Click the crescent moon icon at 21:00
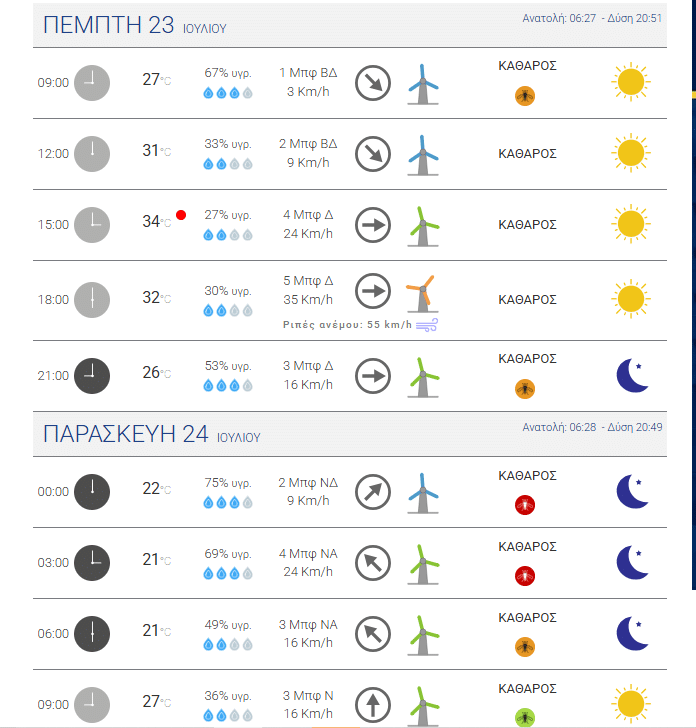The height and width of the screenshot is (728, 696). coord(632,375)
